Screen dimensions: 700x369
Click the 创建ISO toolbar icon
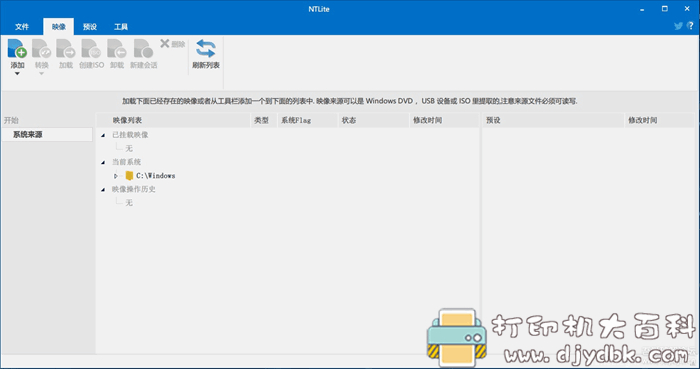click(x=91, y=49)
